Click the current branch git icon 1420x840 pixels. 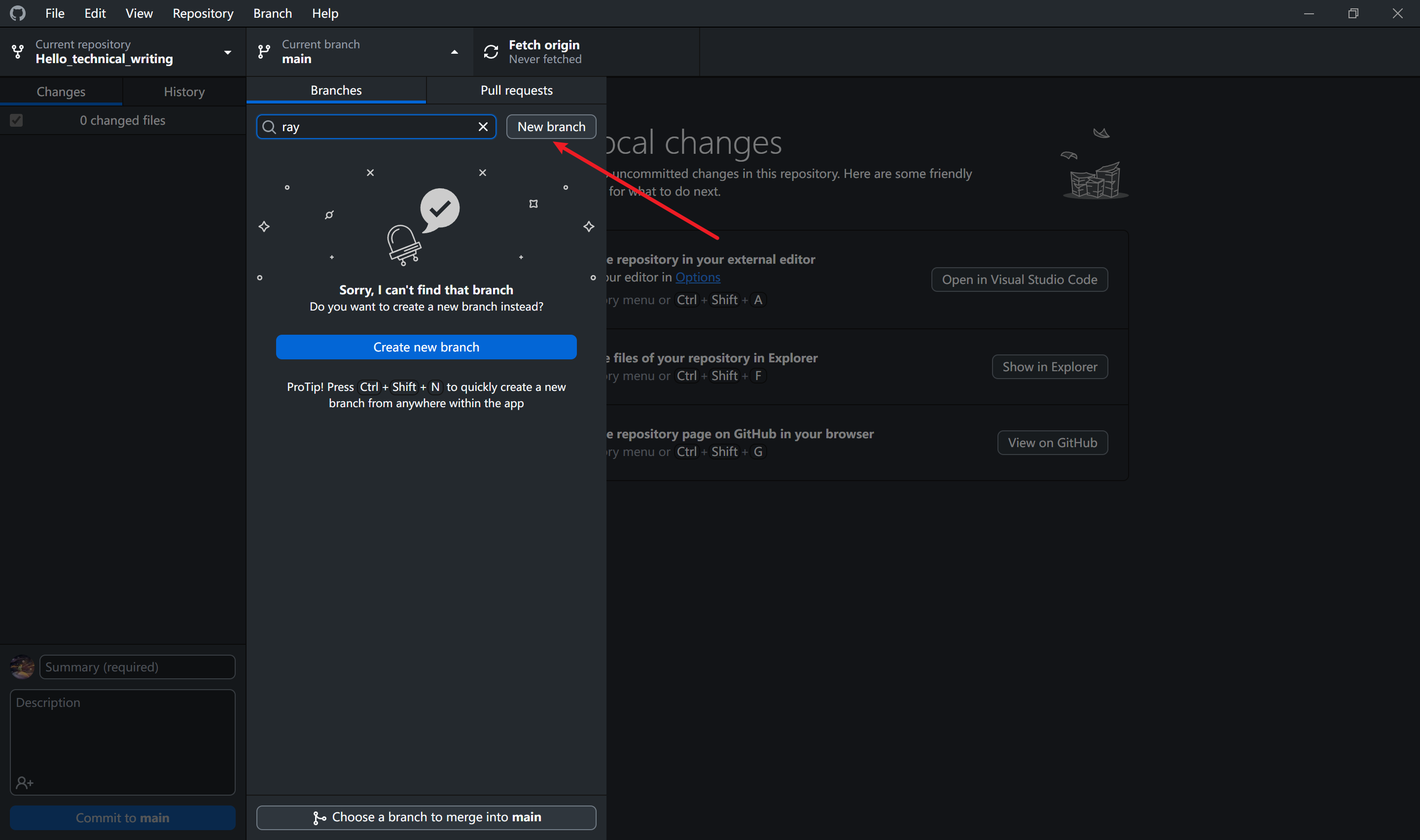click(x=264, y=51)
